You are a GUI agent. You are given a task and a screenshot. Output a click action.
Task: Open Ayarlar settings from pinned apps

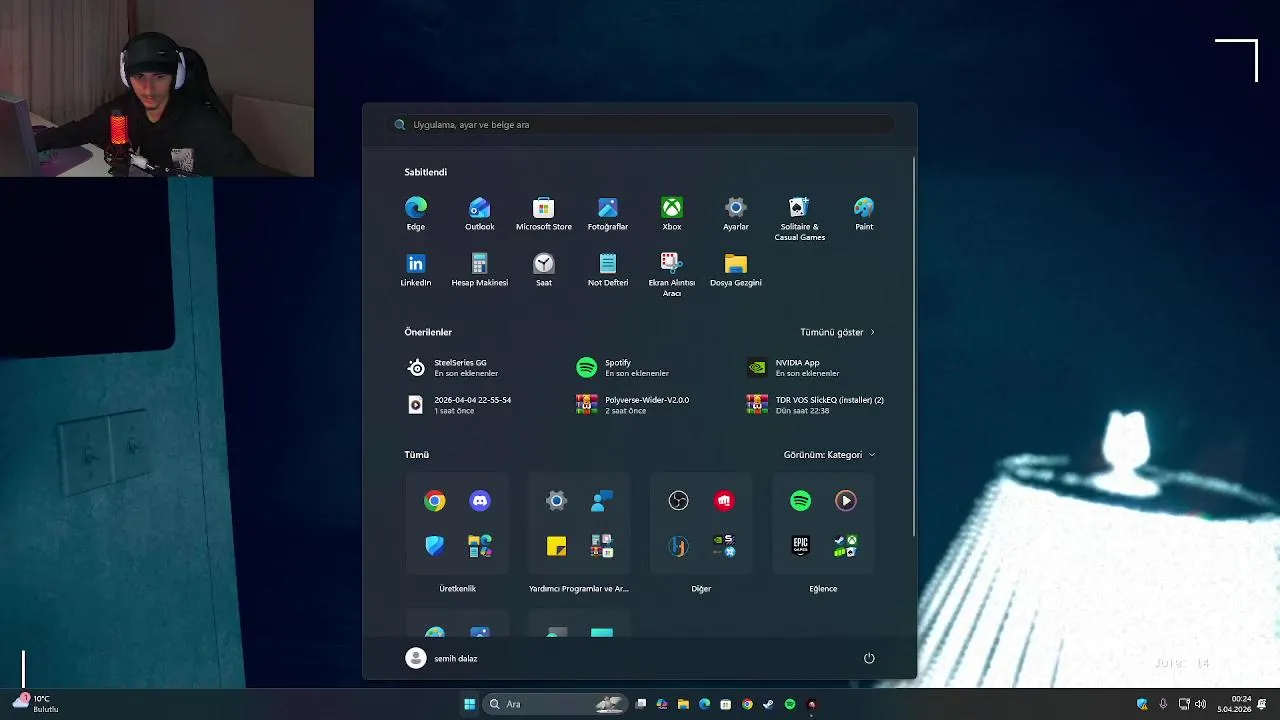click(x=736, y=214)
